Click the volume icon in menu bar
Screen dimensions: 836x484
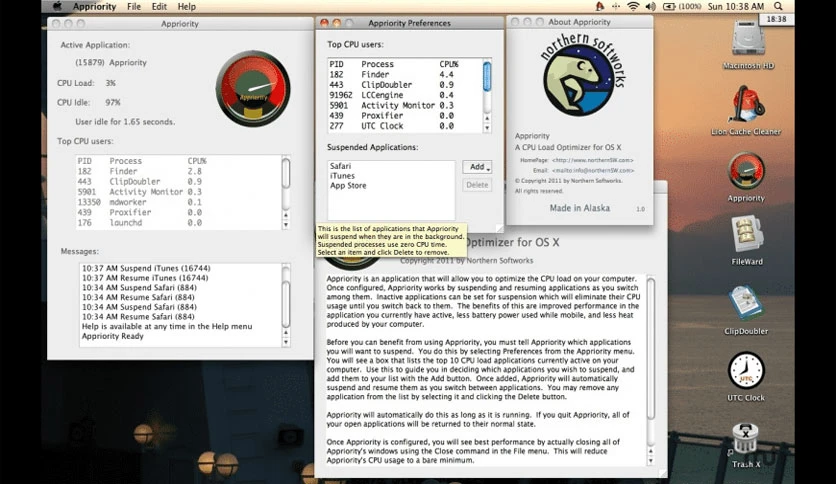pos(650,6)
